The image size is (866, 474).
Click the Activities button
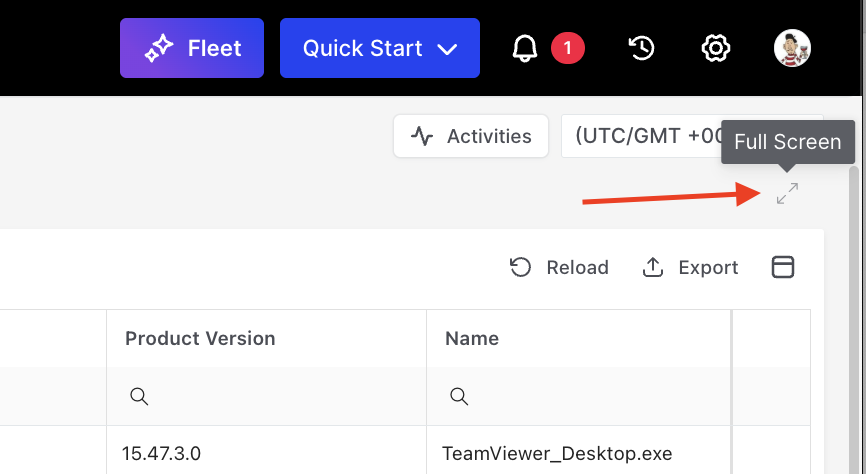[x=471, y=136]
